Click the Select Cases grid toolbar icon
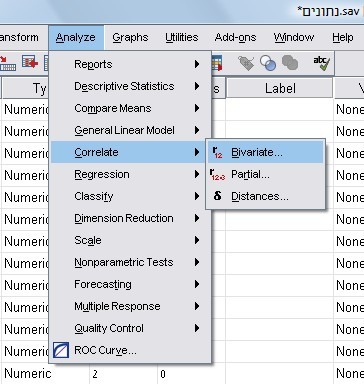Viewport: 364px width, 384px height. [217, 63]
